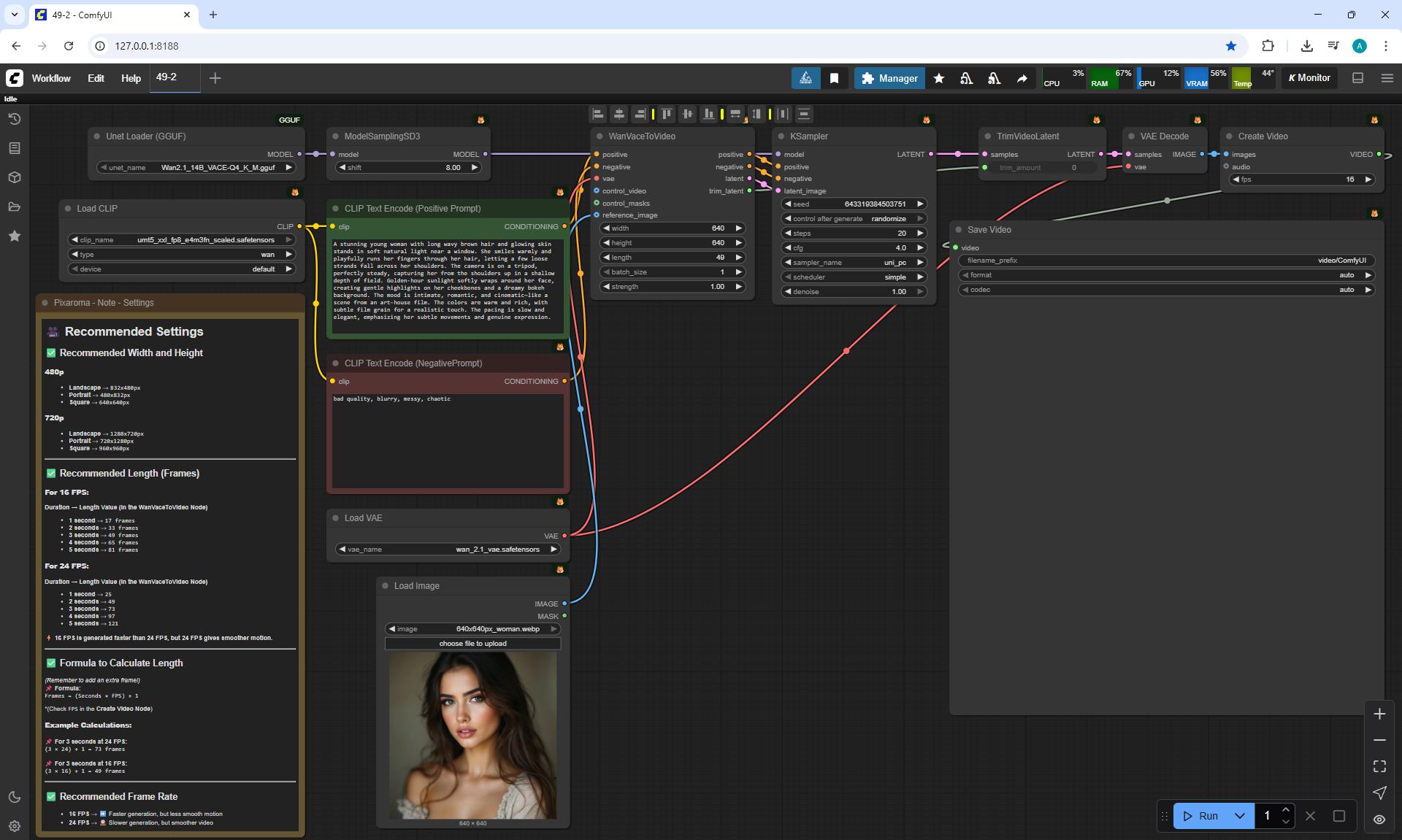Click the denoise slider in KSampler
1402x840 pixels.
coord(853,292)
